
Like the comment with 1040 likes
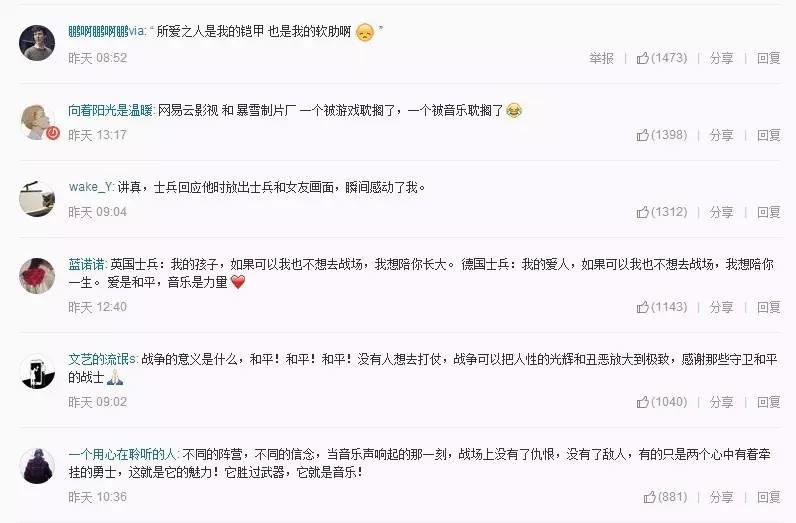(x=661, y=402)
